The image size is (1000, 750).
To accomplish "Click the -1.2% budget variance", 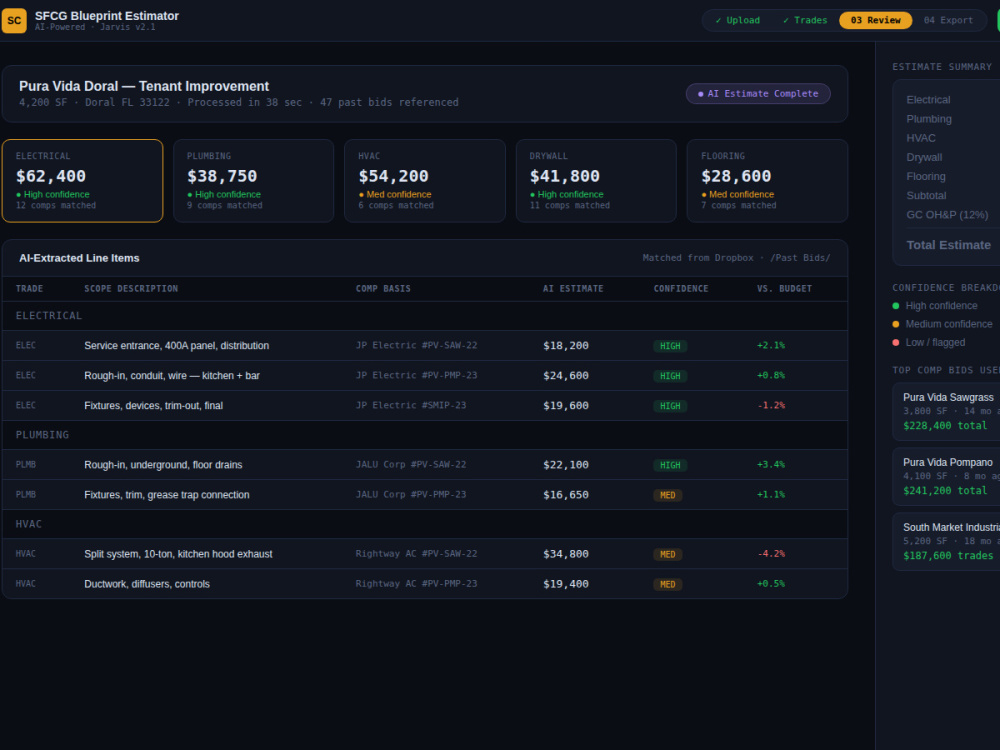I will coord(771,406).
